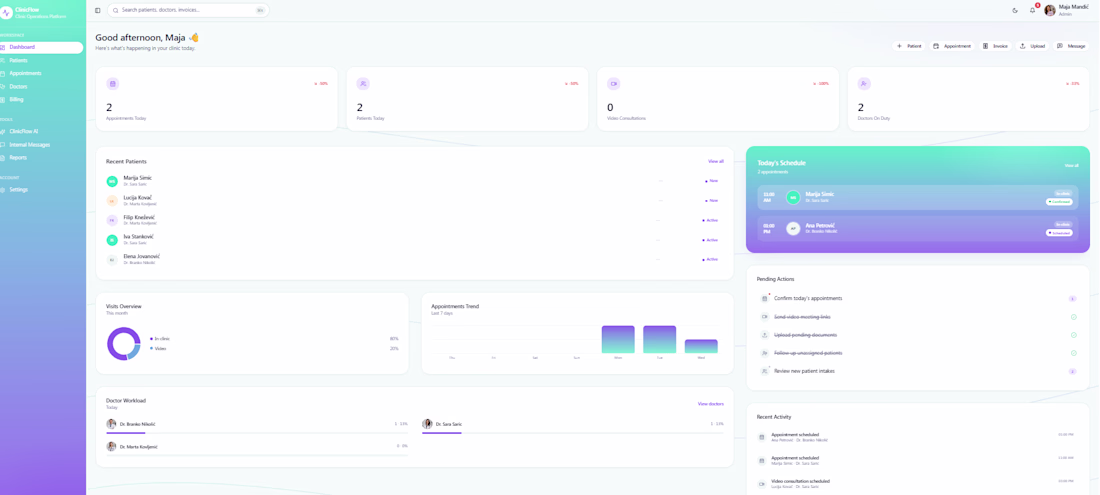
Task: Add a new Patient via quick action
Action: pyautogui.click(x=909, y=46)
